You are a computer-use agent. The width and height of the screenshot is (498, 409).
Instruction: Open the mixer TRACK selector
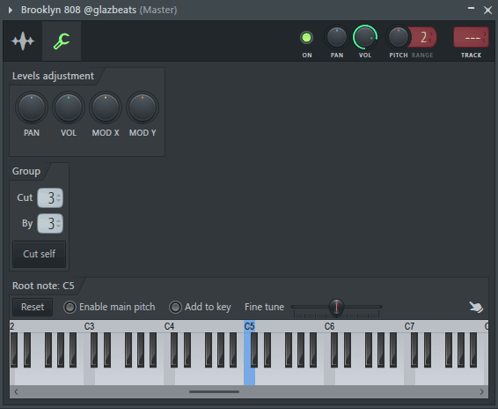point(471,37)
